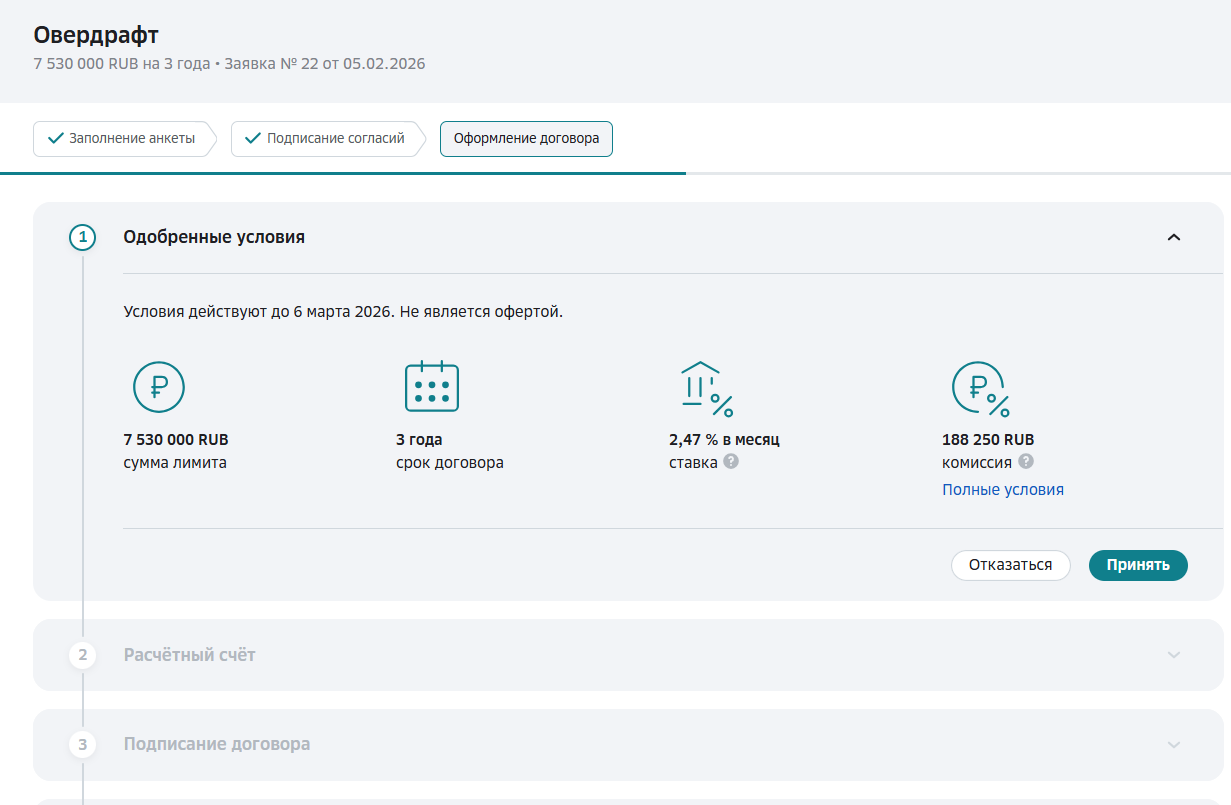Click step number 1 circle

coord(83,238)
